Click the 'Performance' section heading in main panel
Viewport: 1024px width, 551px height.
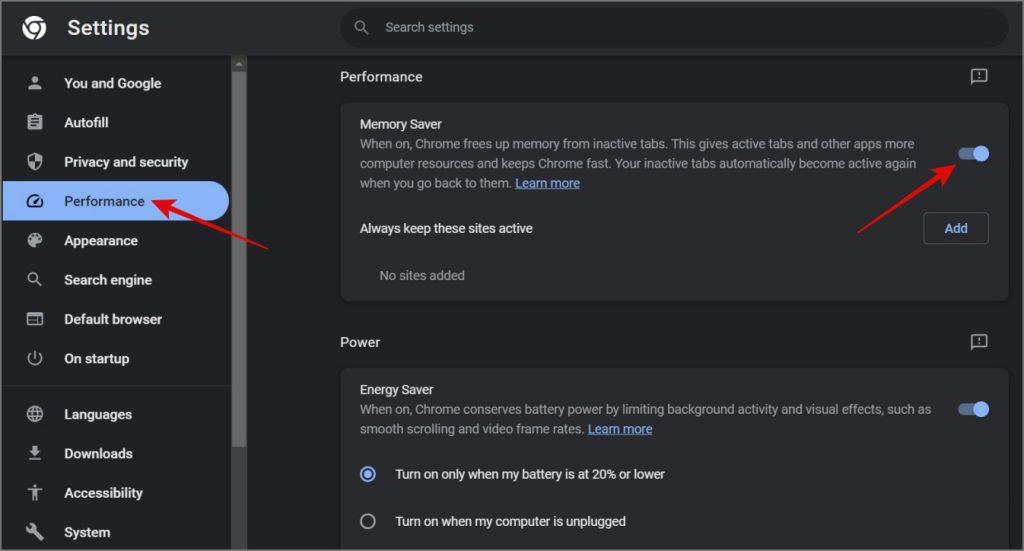[x=381, y=77]
